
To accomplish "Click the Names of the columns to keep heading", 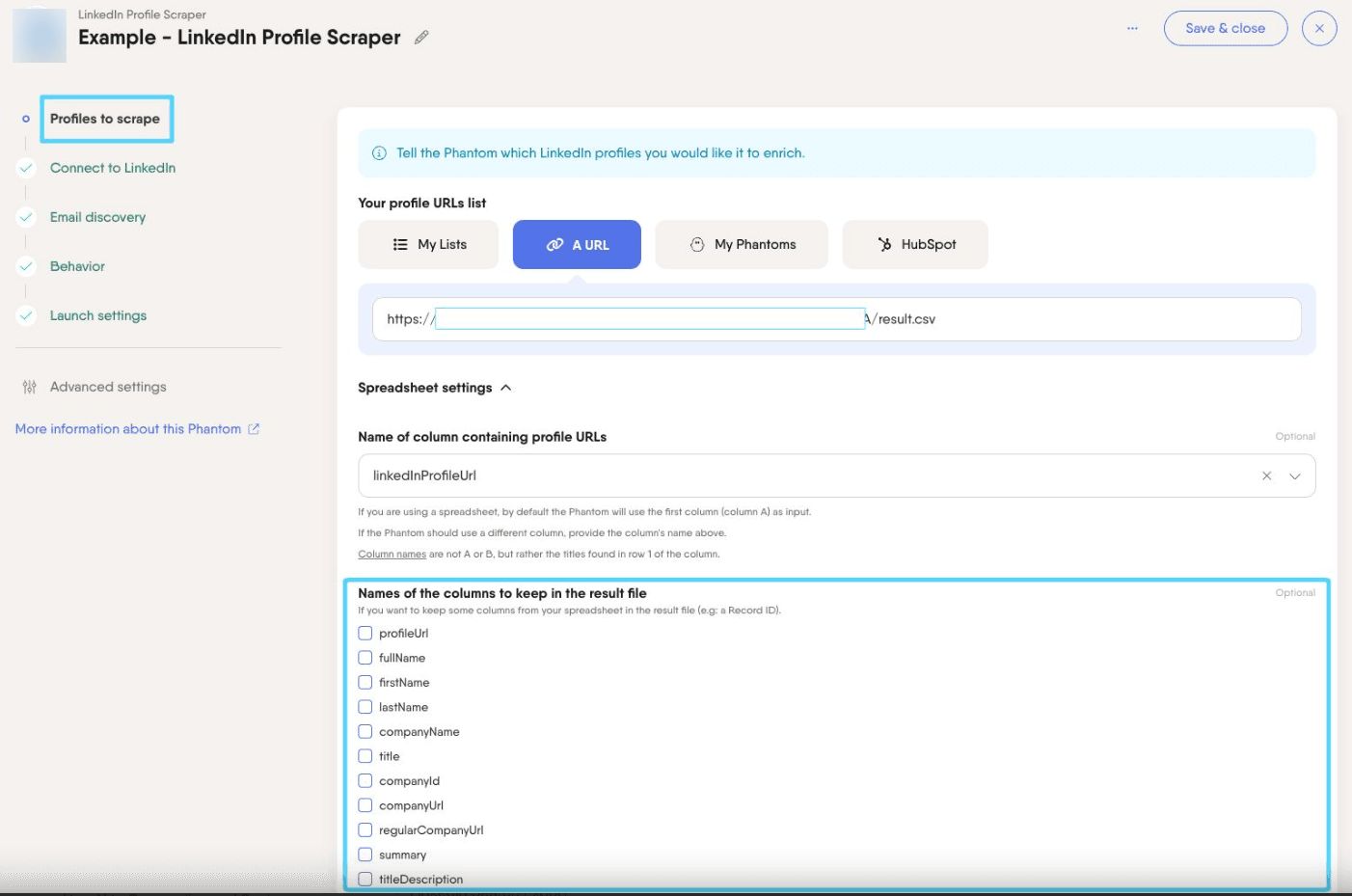I will [501, 593].
